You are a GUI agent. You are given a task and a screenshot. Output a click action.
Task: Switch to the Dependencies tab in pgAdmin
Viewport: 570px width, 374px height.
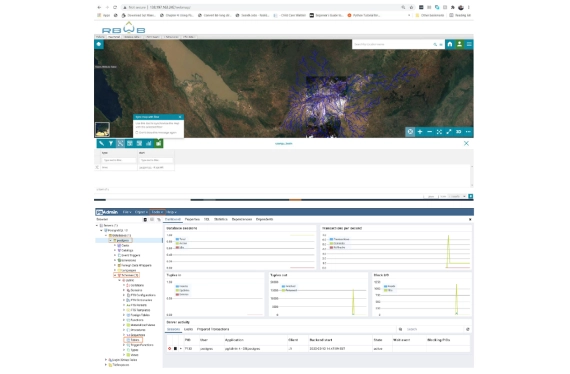[242, 219]
